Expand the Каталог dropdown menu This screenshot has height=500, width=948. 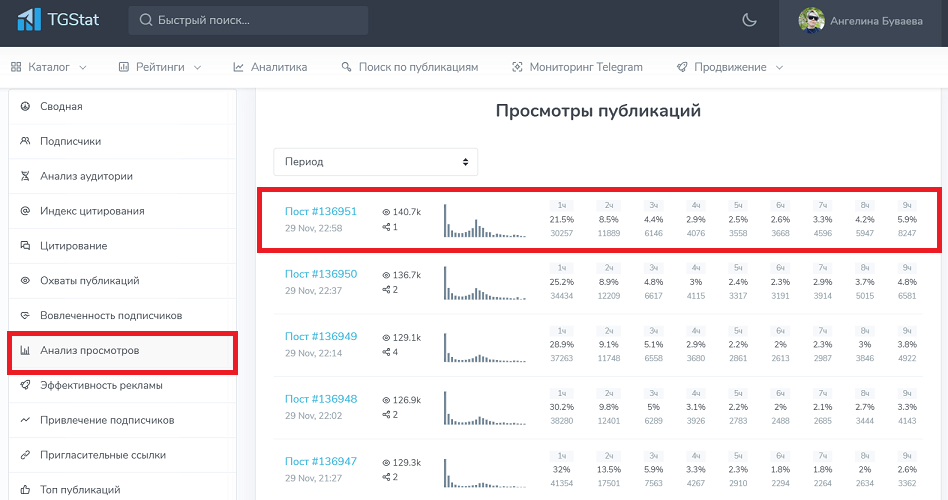pyautogui.click(x=49, y=67)
